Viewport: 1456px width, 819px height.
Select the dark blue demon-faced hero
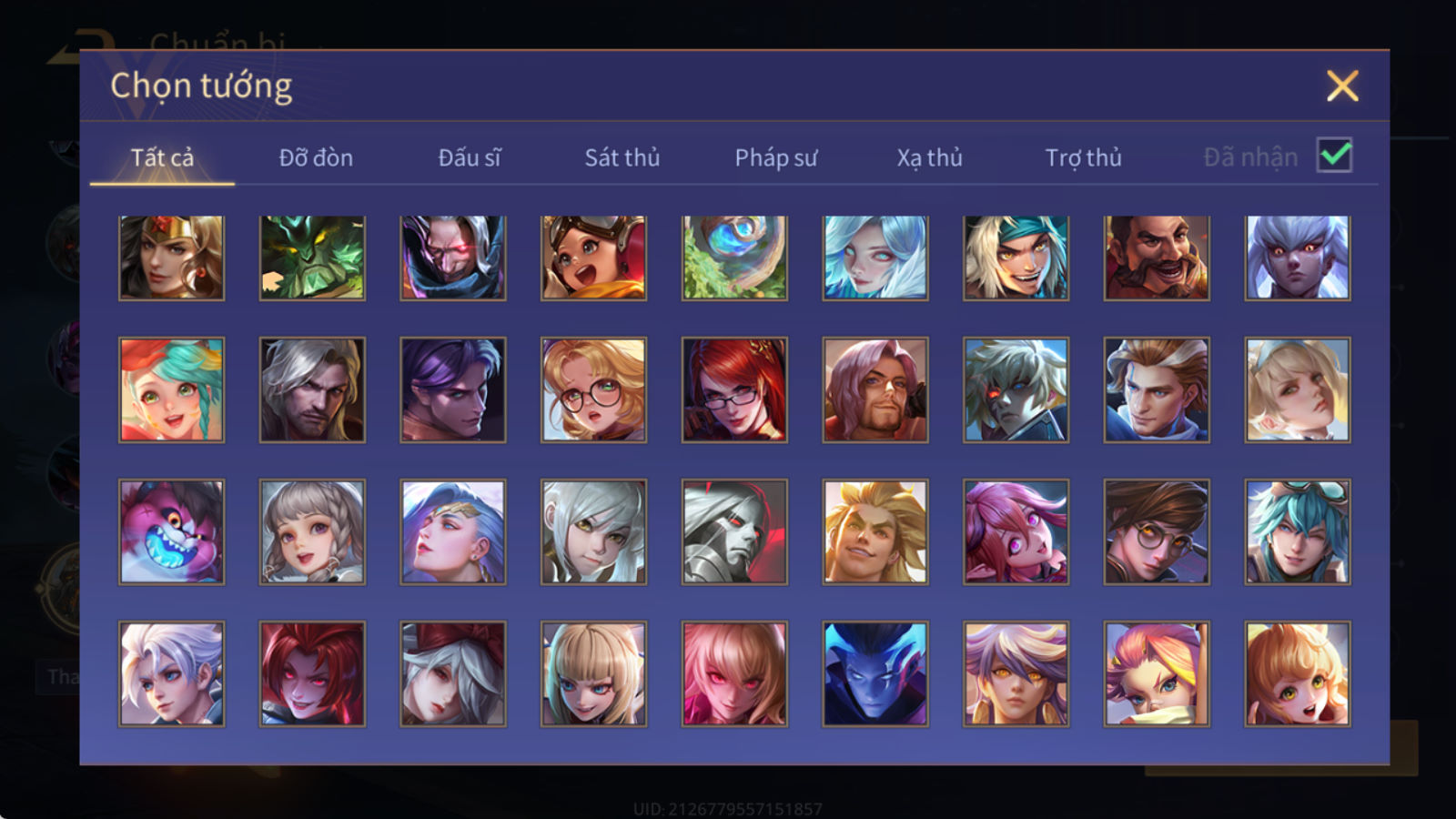click(875, 674)
